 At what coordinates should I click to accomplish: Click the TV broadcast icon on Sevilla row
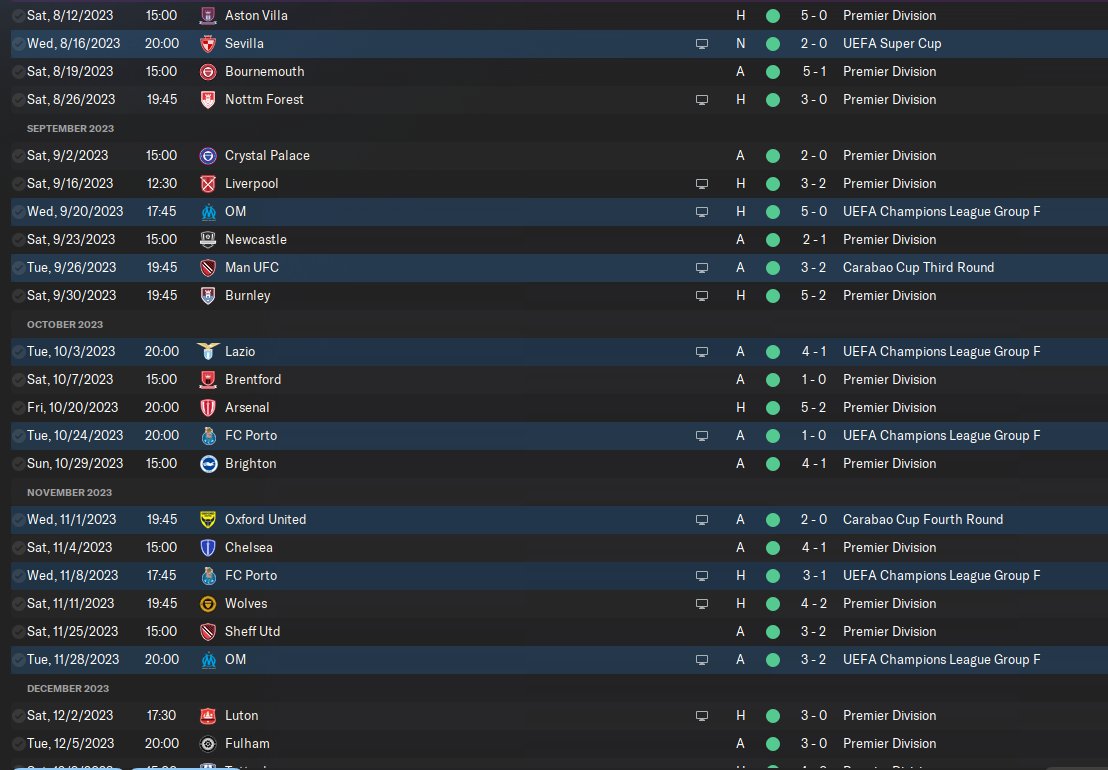click(702, 44)
